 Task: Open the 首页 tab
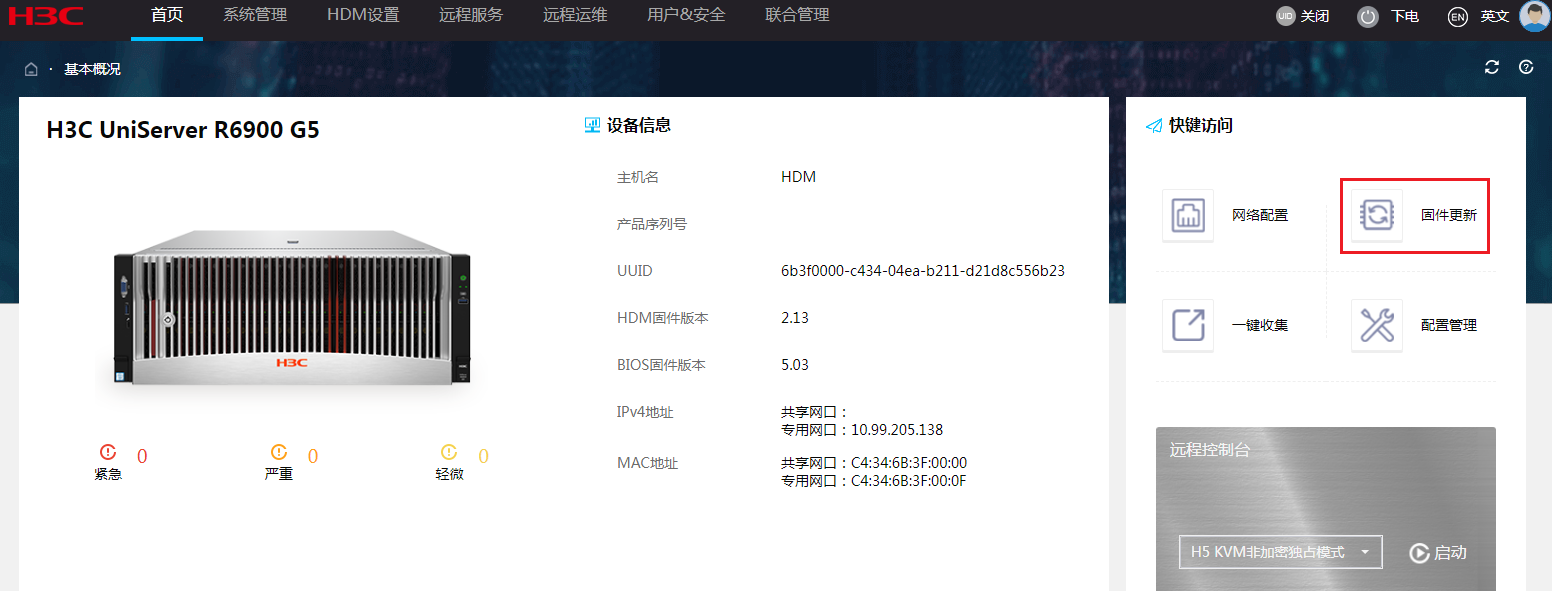167,15
